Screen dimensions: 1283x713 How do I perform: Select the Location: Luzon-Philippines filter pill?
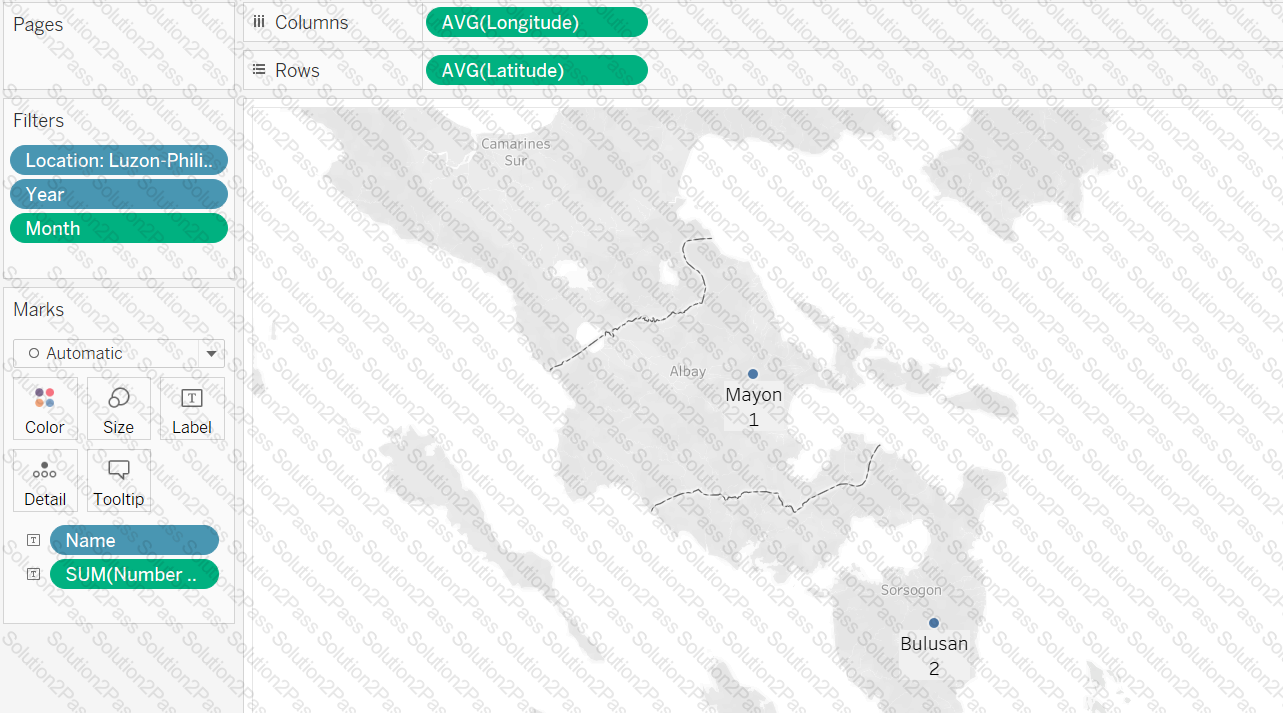pos(119,160)
